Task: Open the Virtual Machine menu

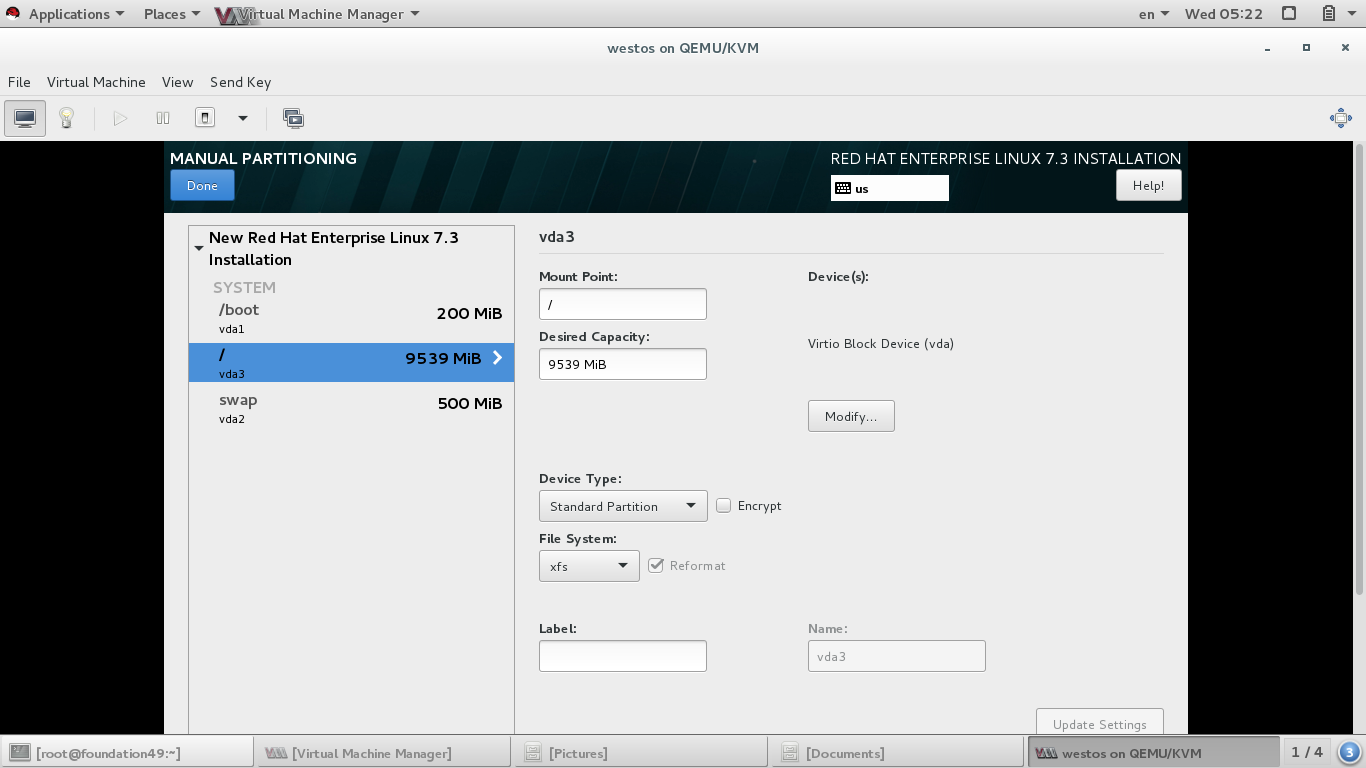Action: point(96,82)
